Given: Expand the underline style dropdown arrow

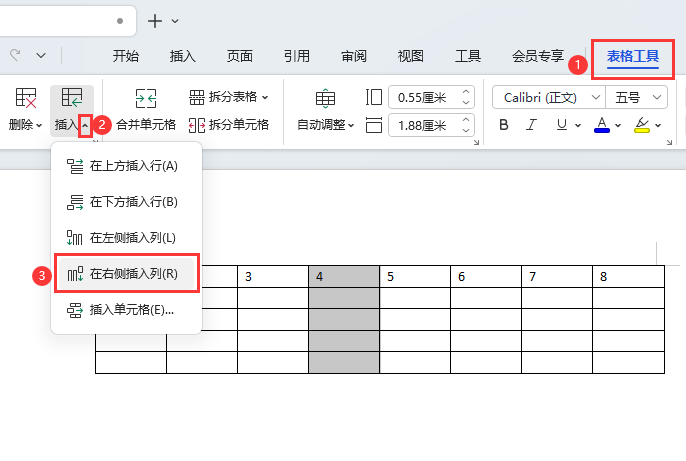Looking at the screenshot, I should tap(578, 126).
